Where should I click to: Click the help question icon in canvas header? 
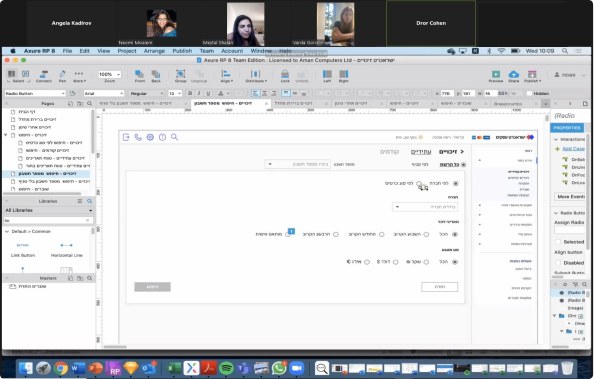tap(162, 137)
